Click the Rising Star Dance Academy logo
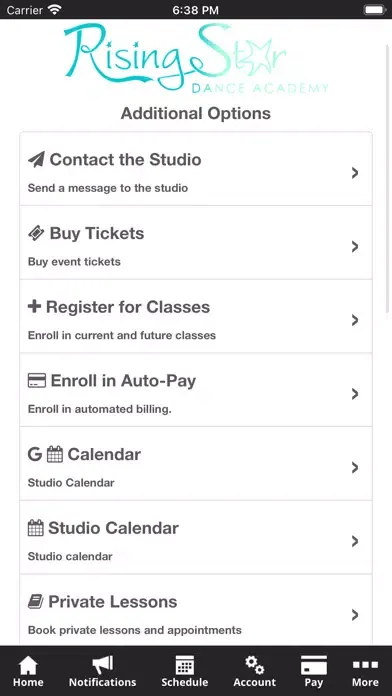Screen dimensions: 392x696 (196, 58)
